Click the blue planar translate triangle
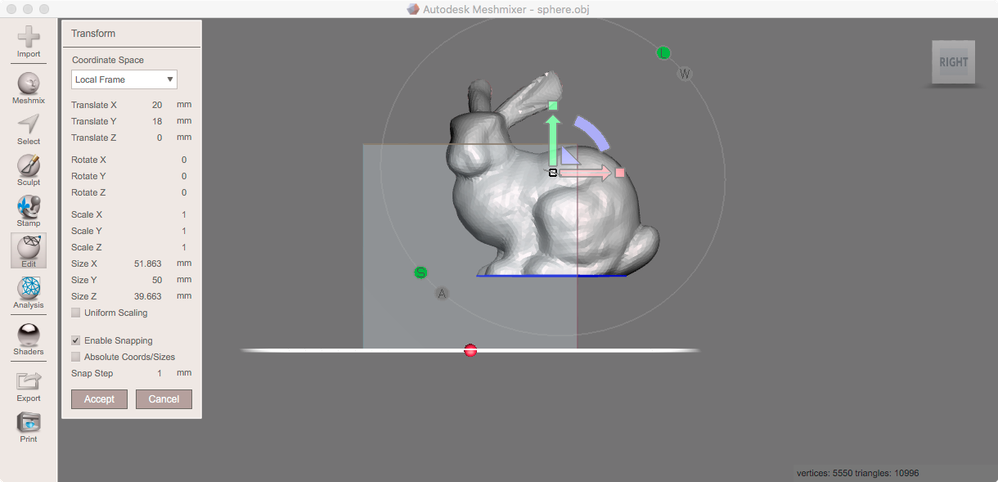The image size is (998, 482). 568,157
